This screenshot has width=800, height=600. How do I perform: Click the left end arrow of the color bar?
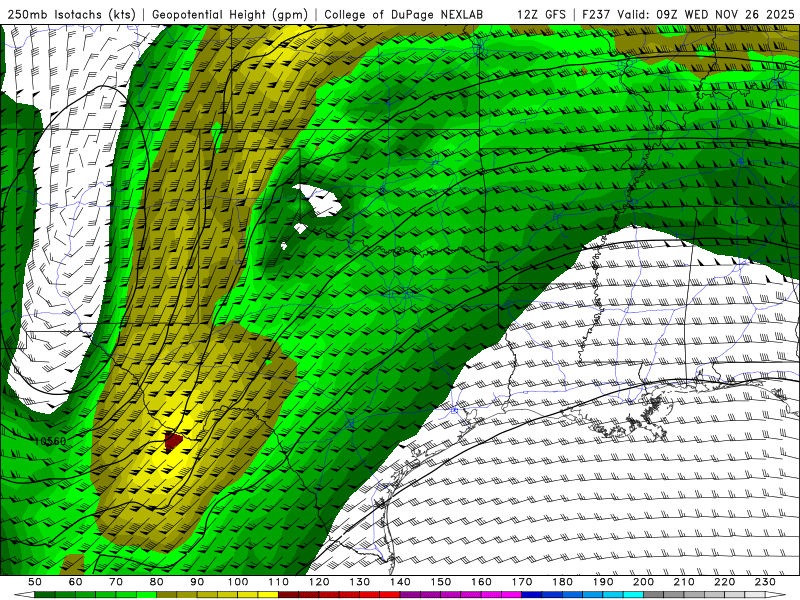tap(24, 594)
